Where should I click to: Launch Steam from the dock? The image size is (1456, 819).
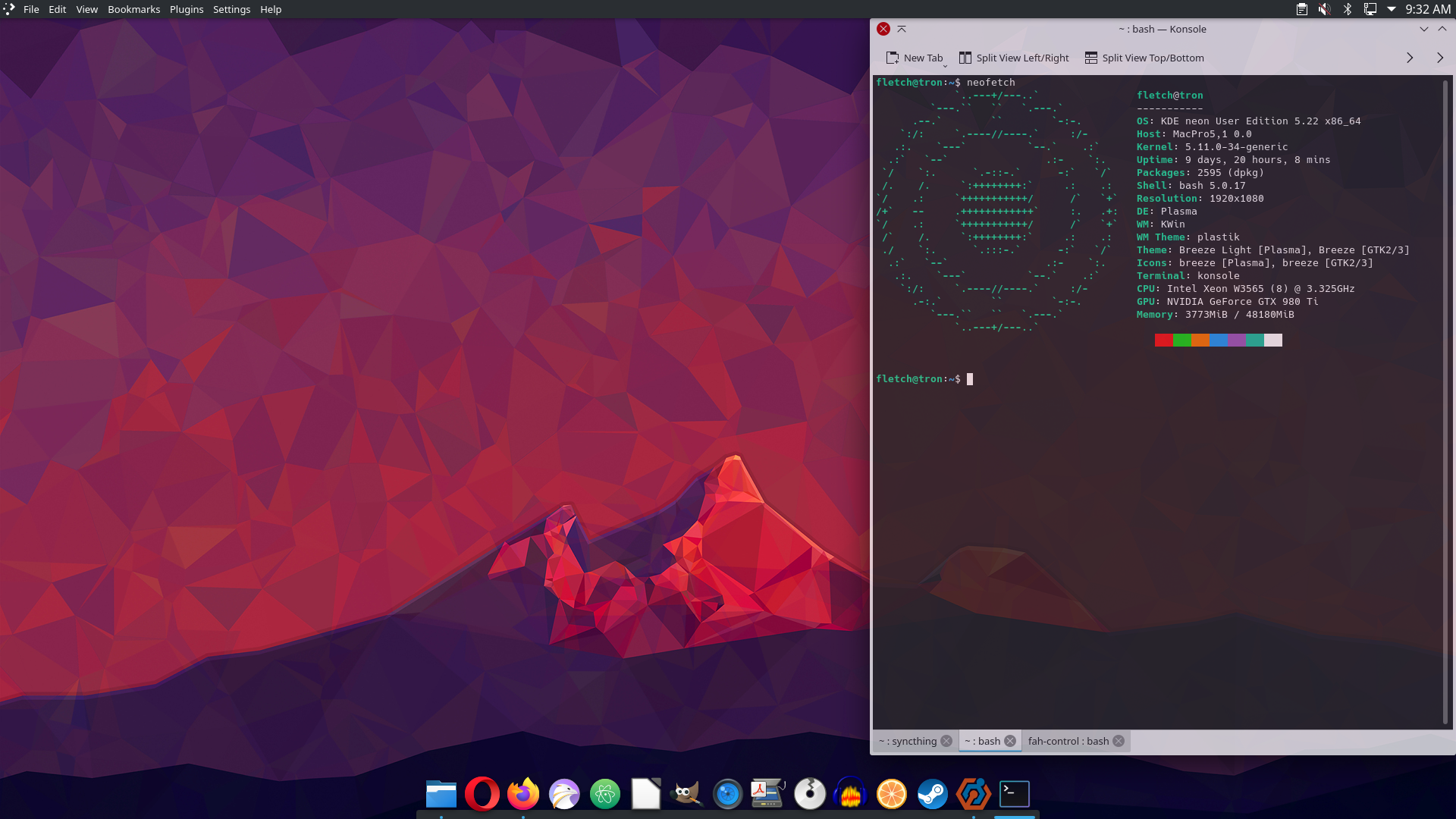pos(933,794)
